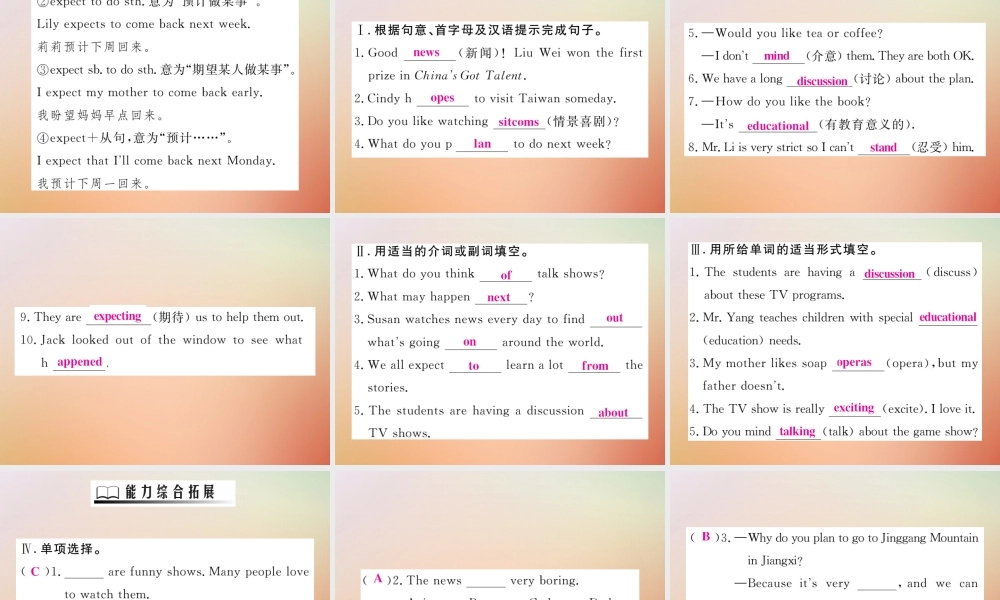Viewport: 1000px width, 600px height.
Task: Click the pink answer 'operas'
Action: click(x=854, y=363)
